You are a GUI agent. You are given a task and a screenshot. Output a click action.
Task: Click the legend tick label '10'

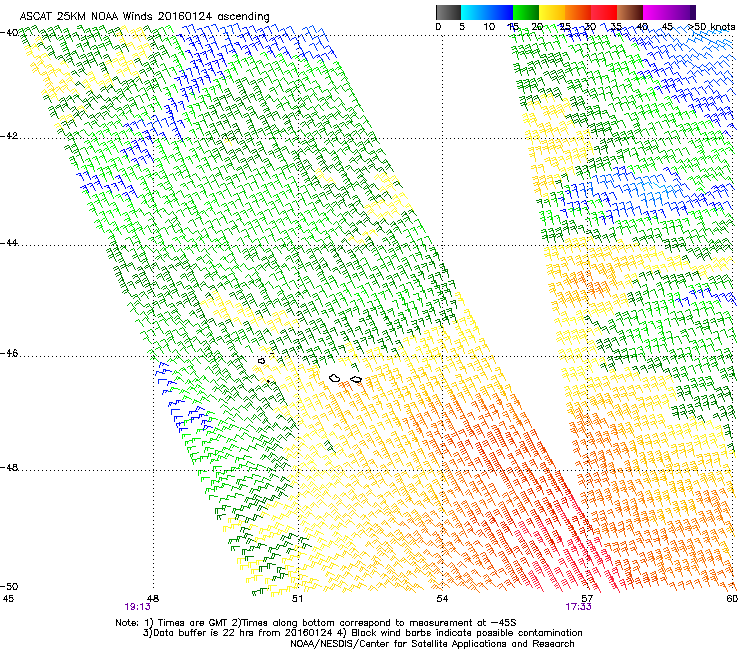click(489, 27)
